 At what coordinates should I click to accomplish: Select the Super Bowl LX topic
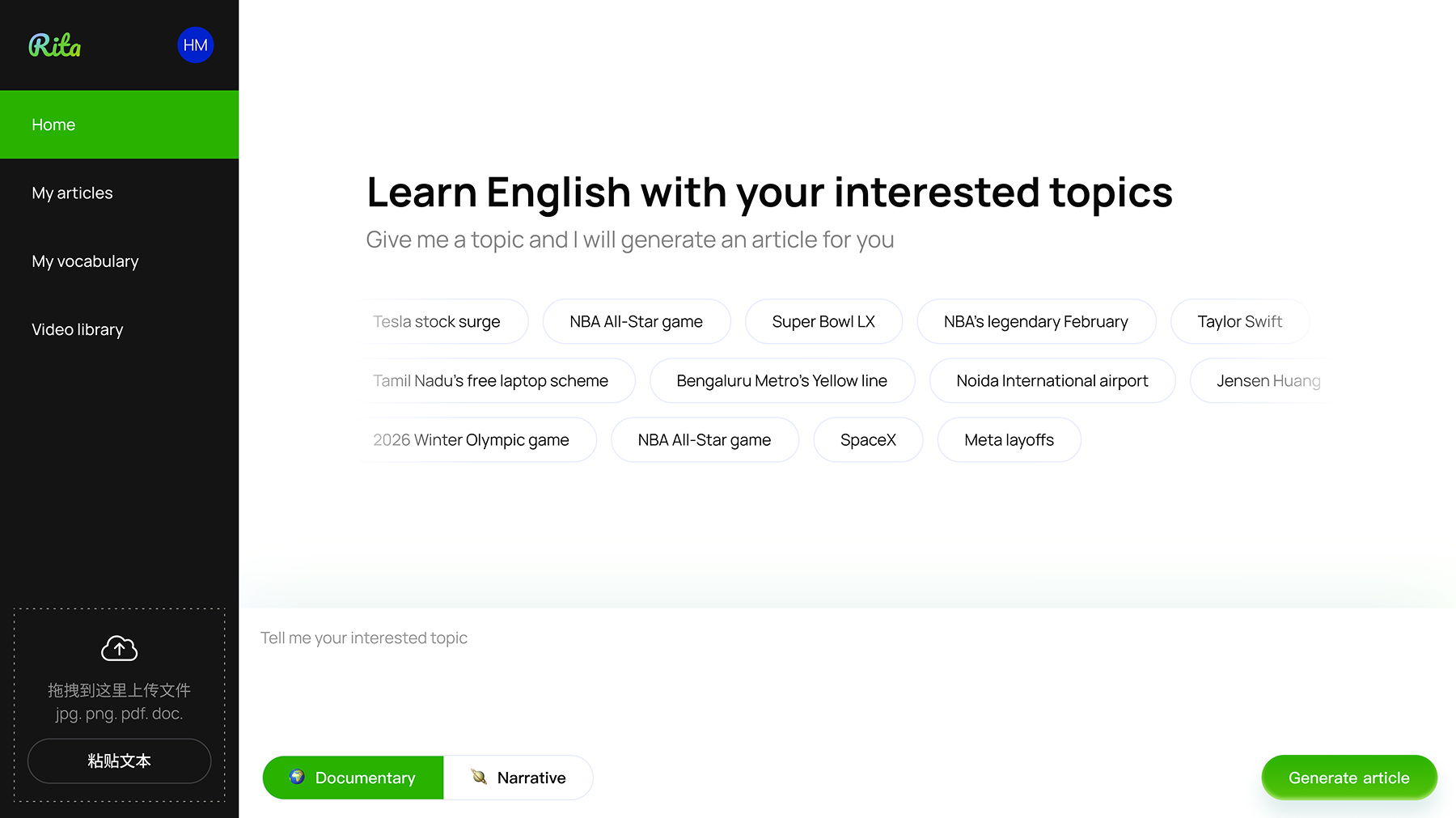tap(823, 321)
